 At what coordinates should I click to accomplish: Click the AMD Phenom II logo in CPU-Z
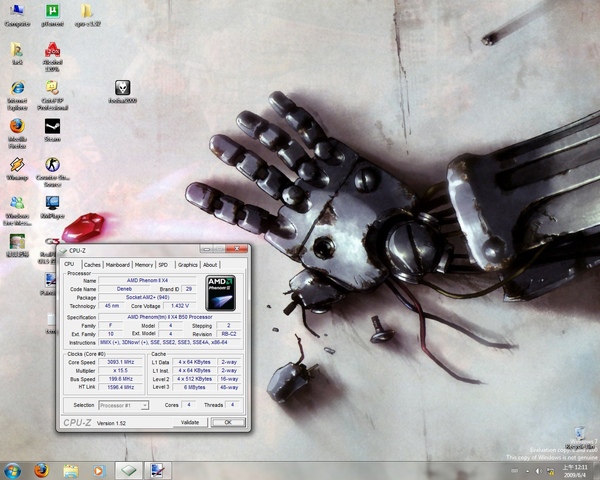pos(220,293)
